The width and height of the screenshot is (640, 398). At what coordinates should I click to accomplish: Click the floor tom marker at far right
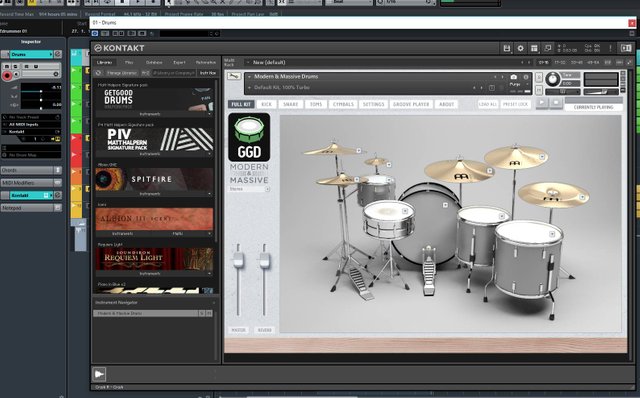coord(552,234)
